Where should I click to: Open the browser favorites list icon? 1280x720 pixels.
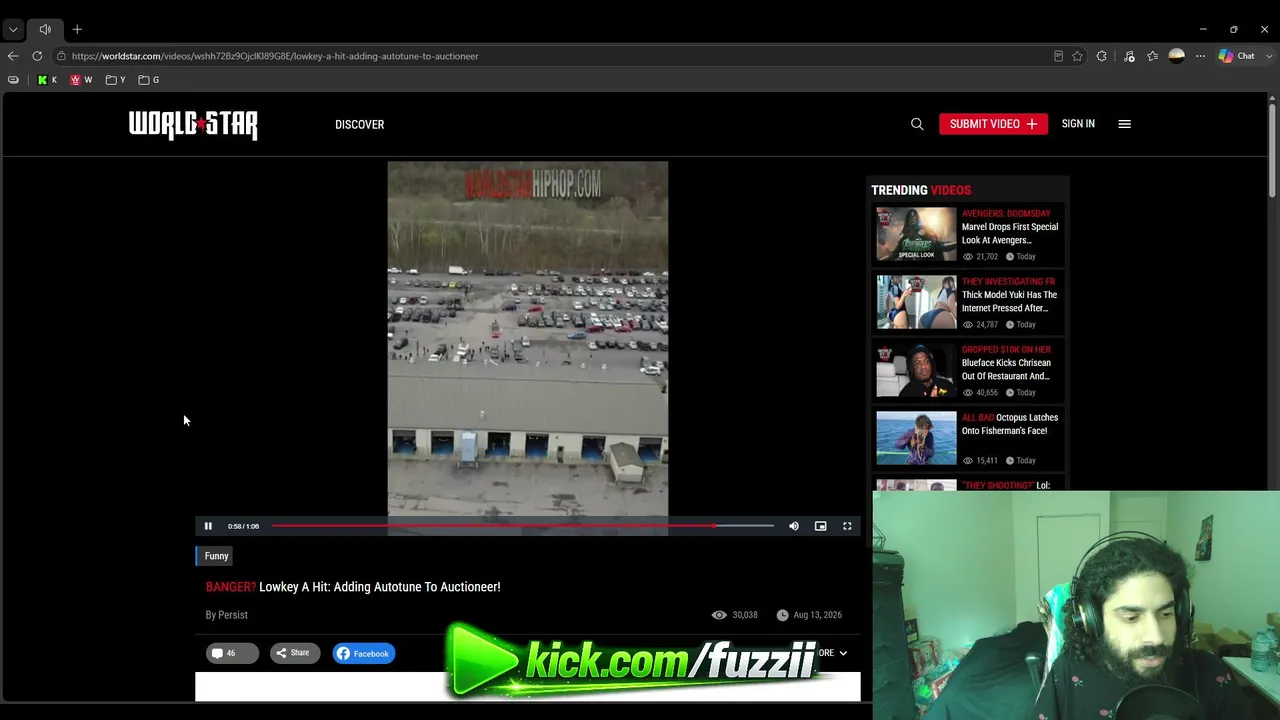click(1152, 56)
